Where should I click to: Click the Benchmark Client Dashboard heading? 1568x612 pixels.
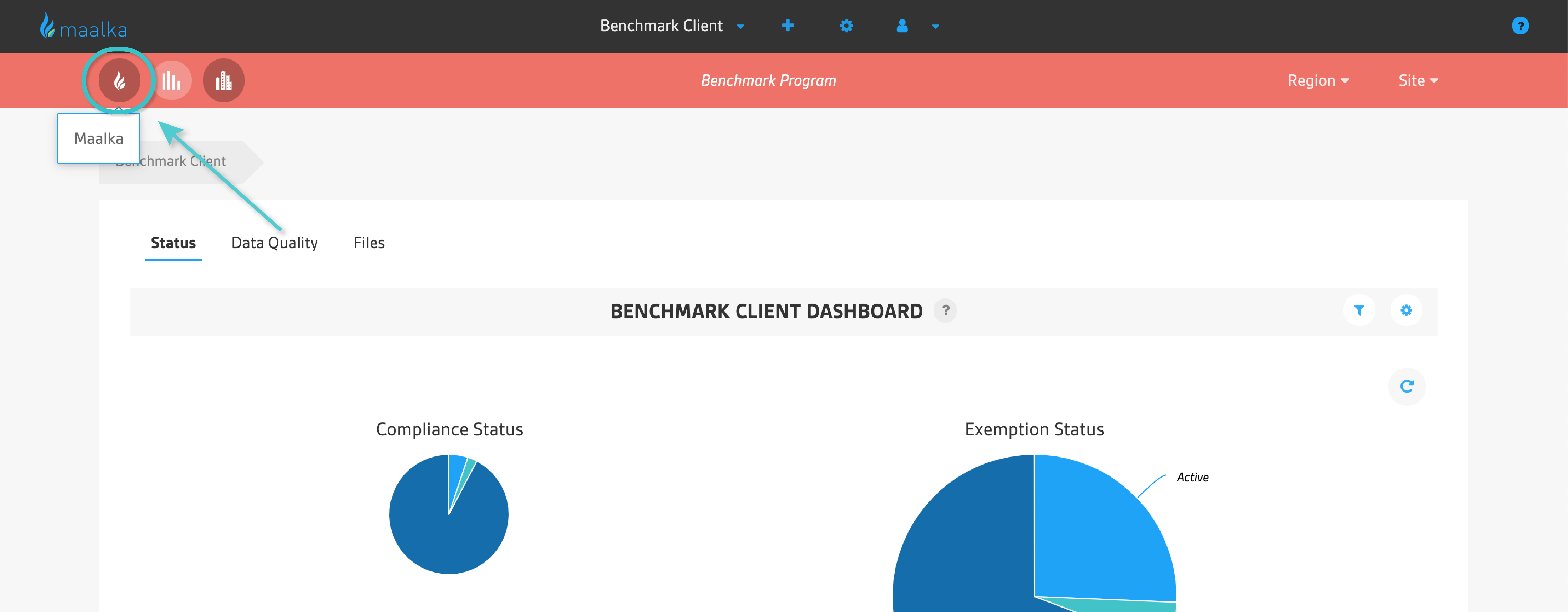[x=766, y=311]
